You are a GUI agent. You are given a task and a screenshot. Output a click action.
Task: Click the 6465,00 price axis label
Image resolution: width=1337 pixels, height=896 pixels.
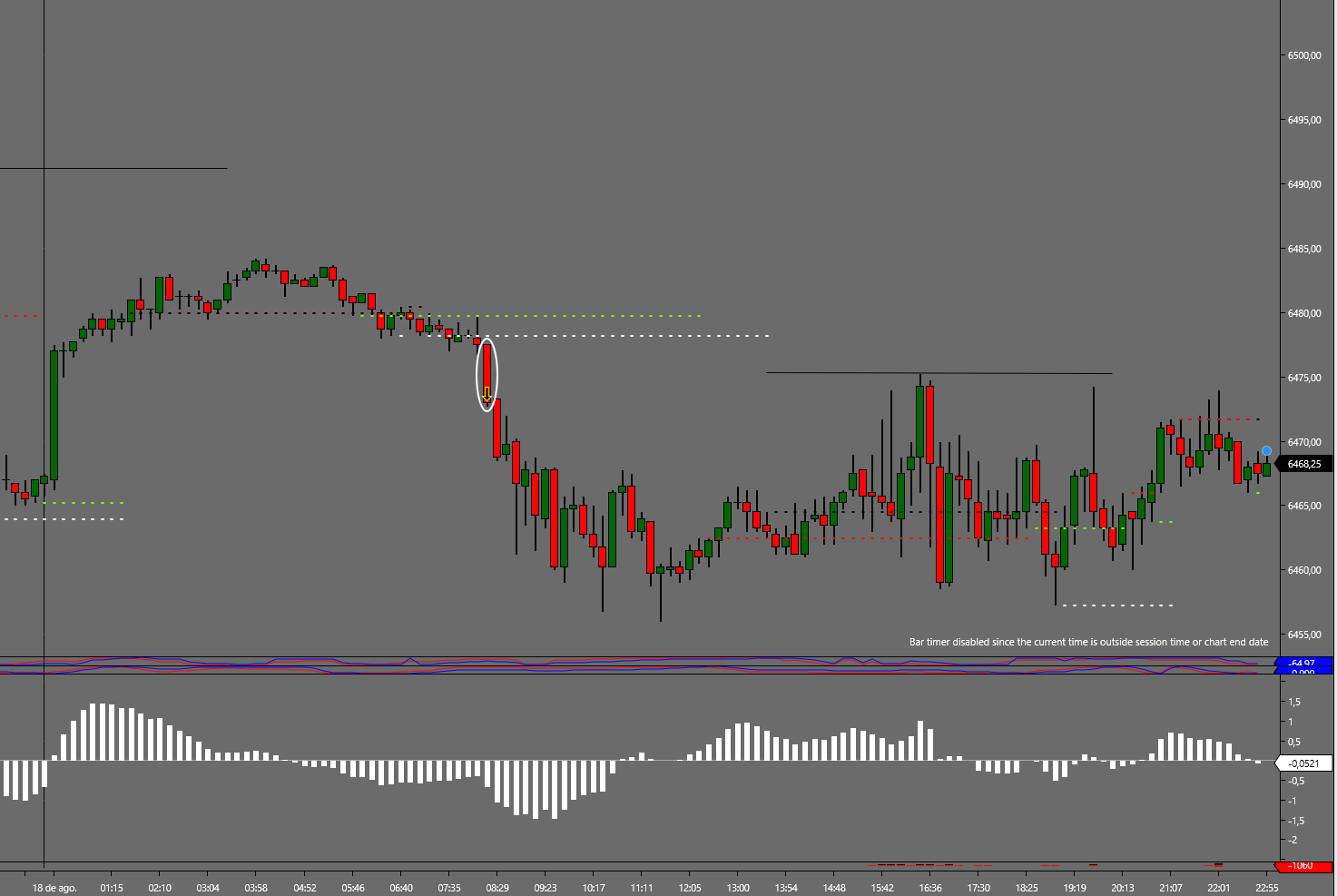coord(1304,507)
